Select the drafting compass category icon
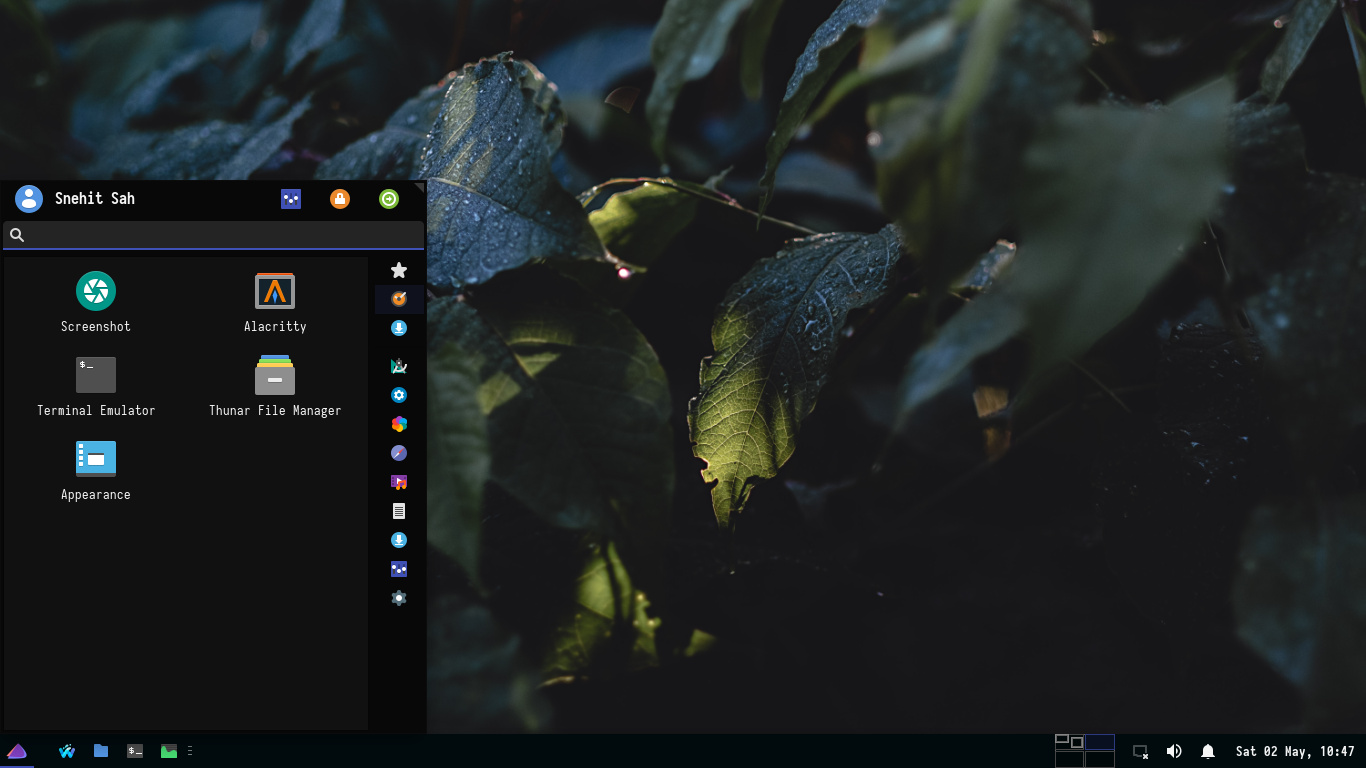 click(x=399, y=366)
